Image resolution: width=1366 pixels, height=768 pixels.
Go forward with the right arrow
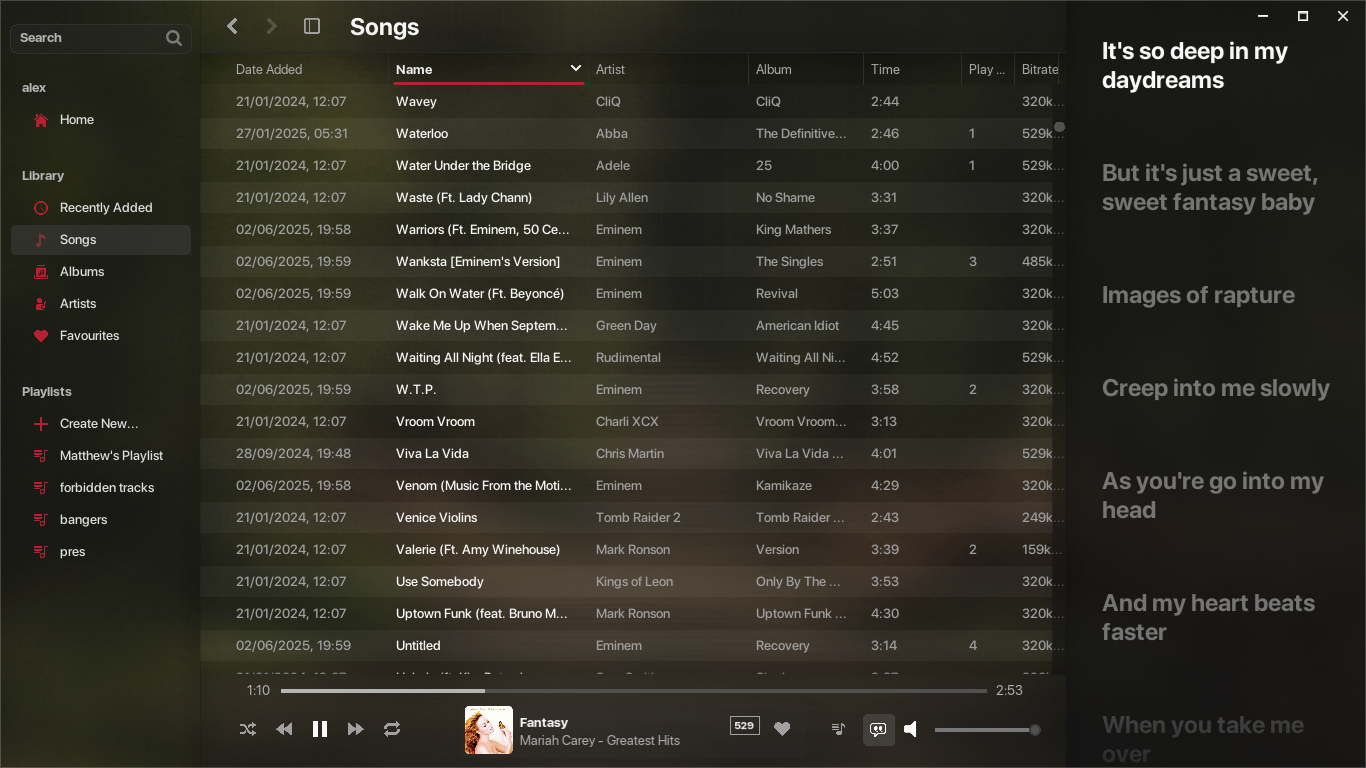(x=271, y=26)
